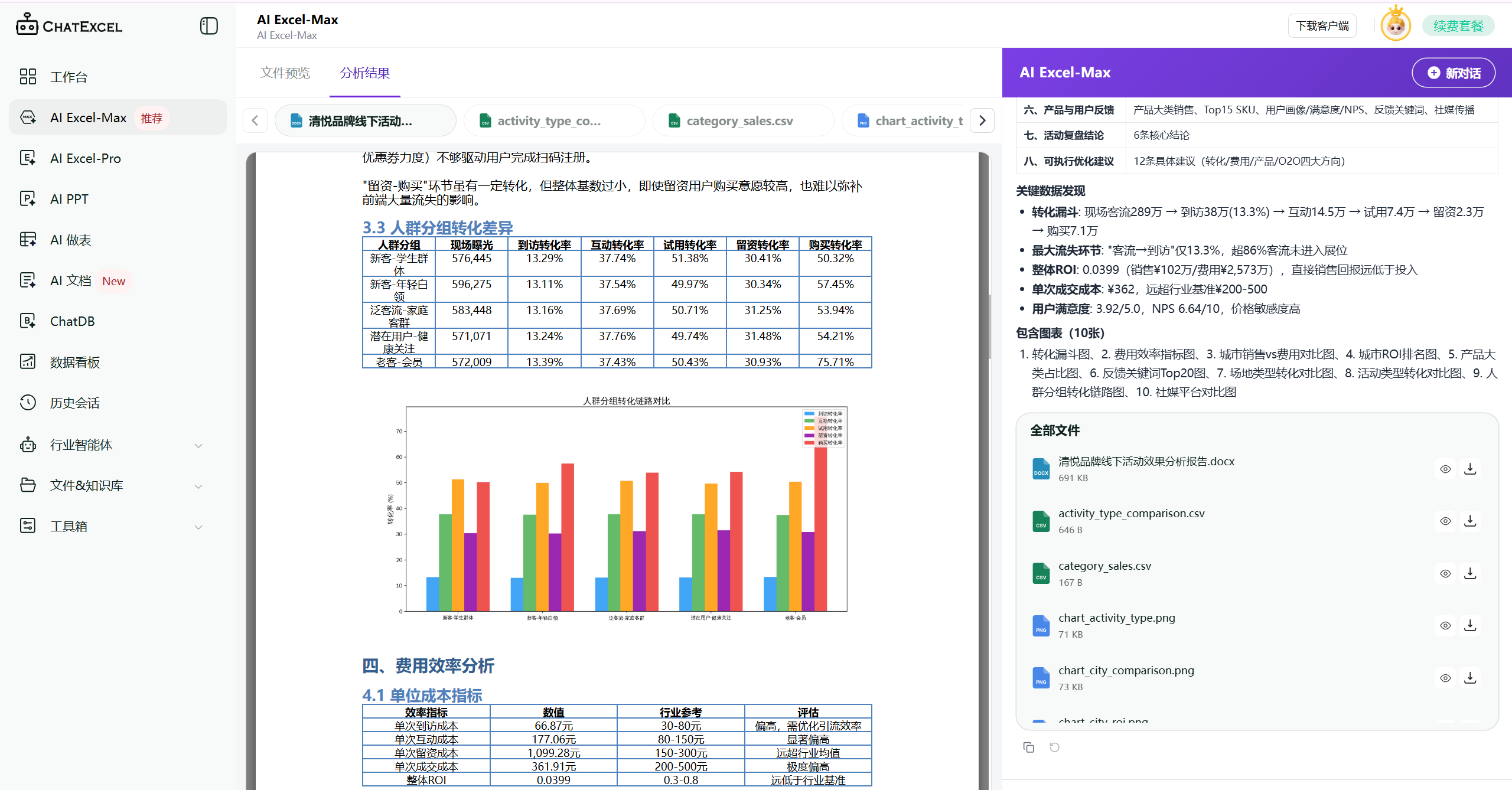The width and height of the screenshot is (1512, 790).
Task: Expand the 工具箱 submenu chevron
Action: click(x=198, y=527)
